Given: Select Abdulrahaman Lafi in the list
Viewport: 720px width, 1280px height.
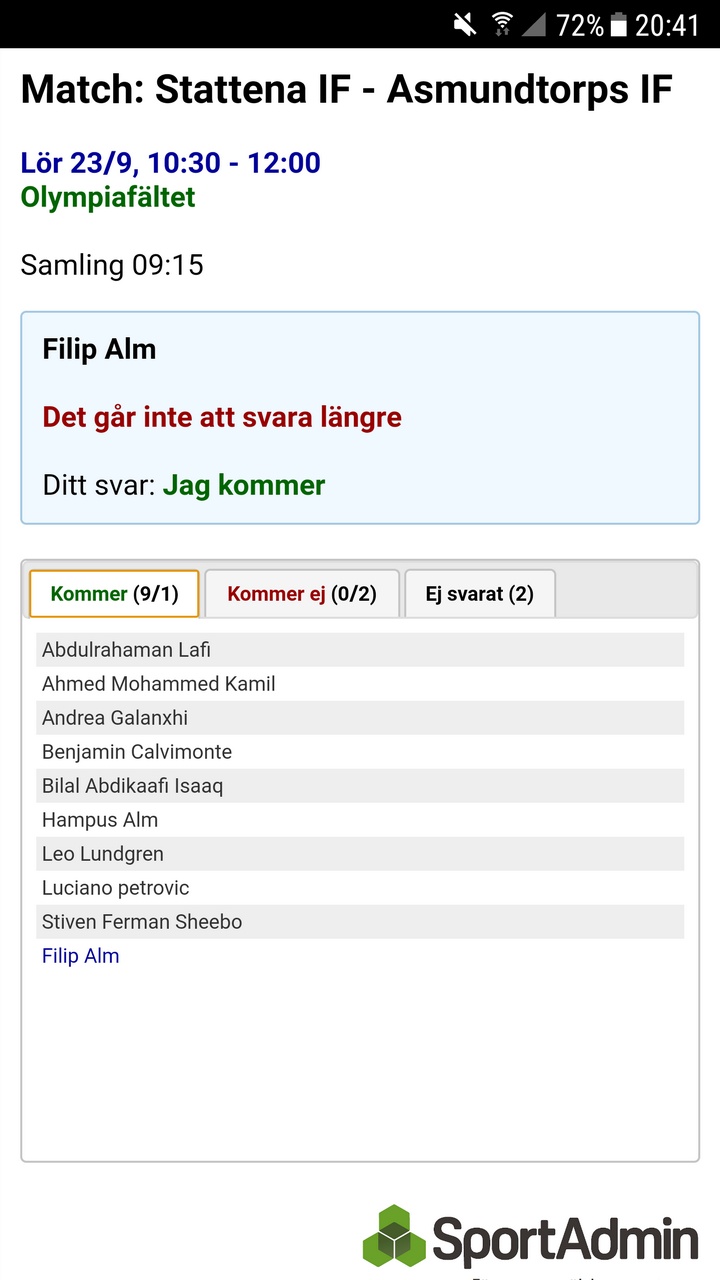Looking at the screenshot, I should [x=127, y=650].
